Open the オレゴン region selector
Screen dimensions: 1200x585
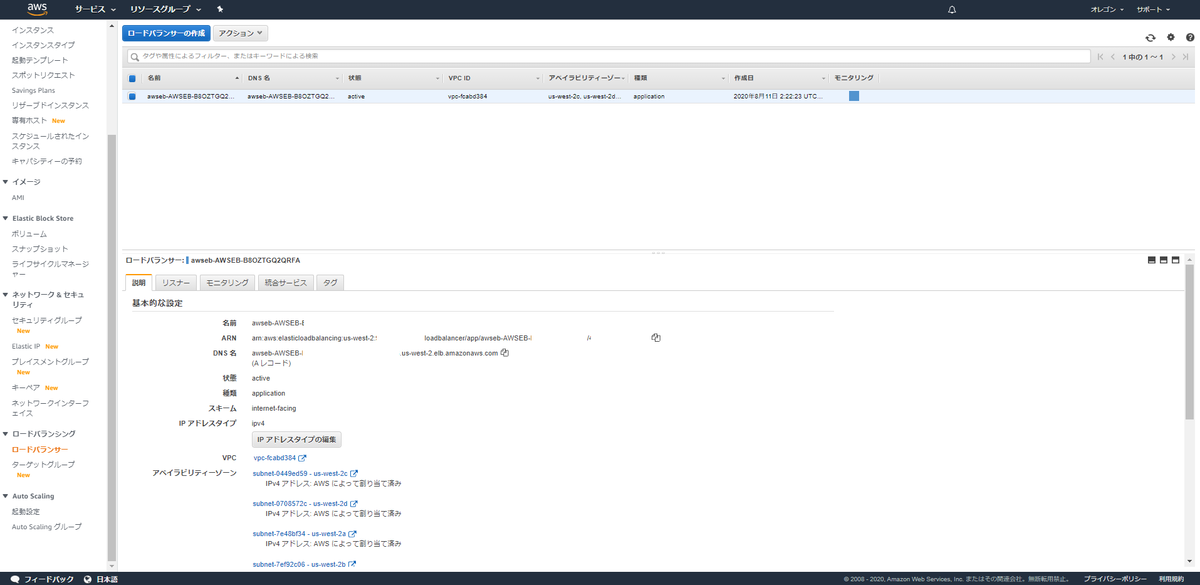tap(1107, 9)
